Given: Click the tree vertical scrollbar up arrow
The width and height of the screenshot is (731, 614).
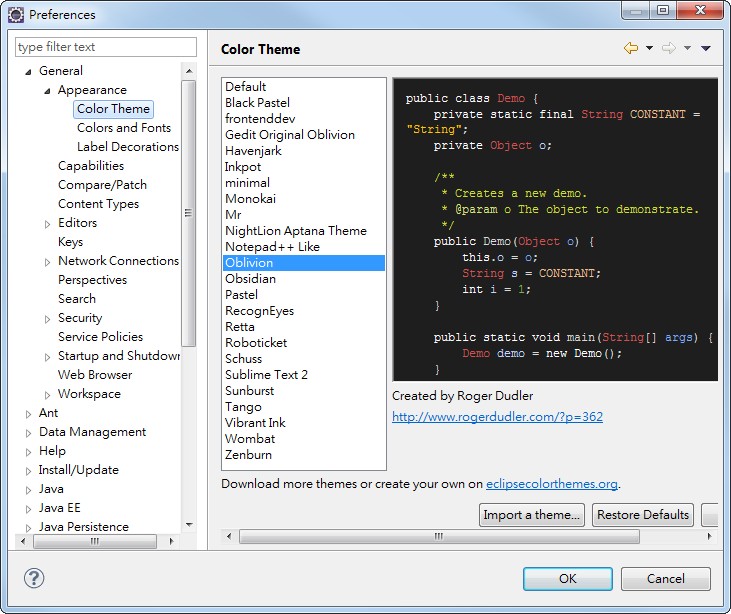Looking at the screenshot, I should click(189, 71).
